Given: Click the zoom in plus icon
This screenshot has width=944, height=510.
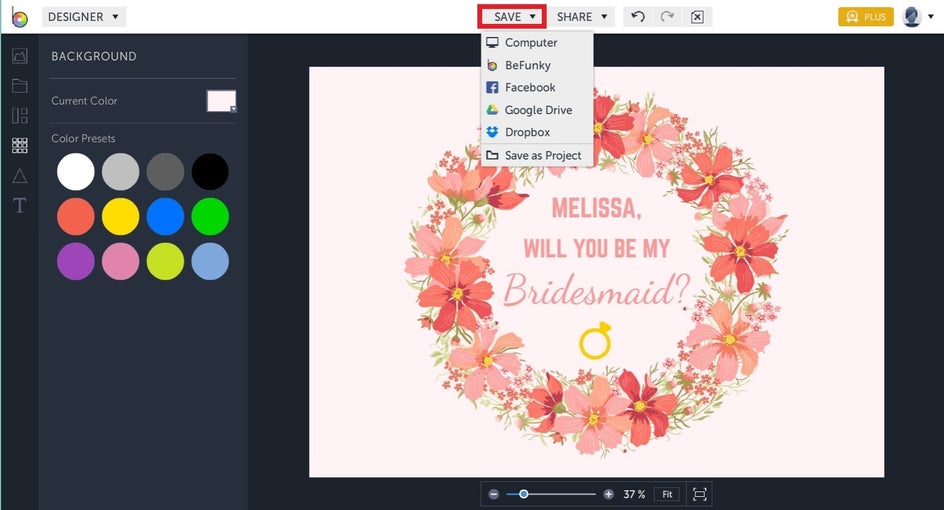Looking at the screenshot, I should click(609, 494).
